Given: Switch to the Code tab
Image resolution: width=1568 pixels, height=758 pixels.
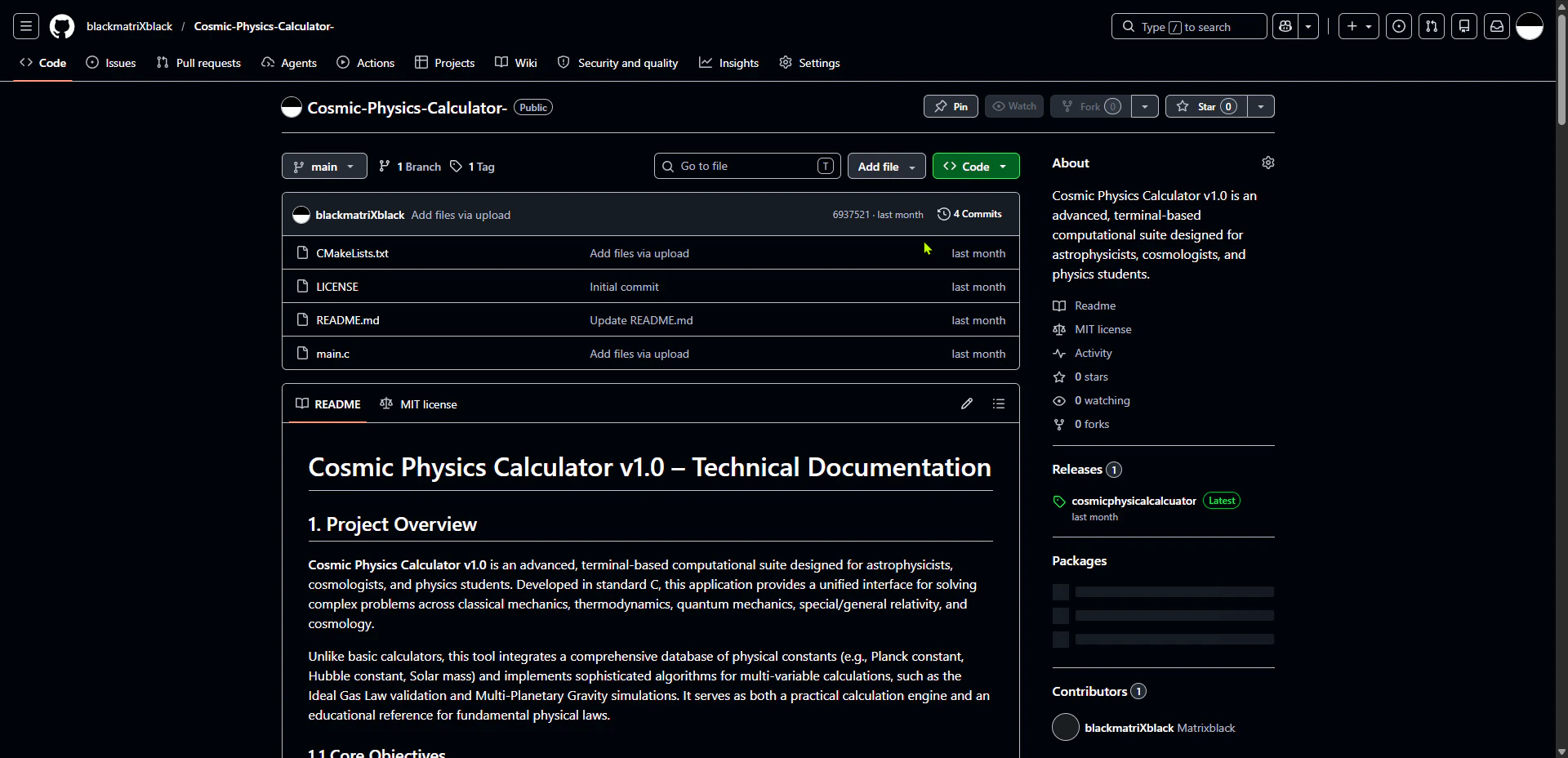Looking at the screenshot, I should coord(43,63).
